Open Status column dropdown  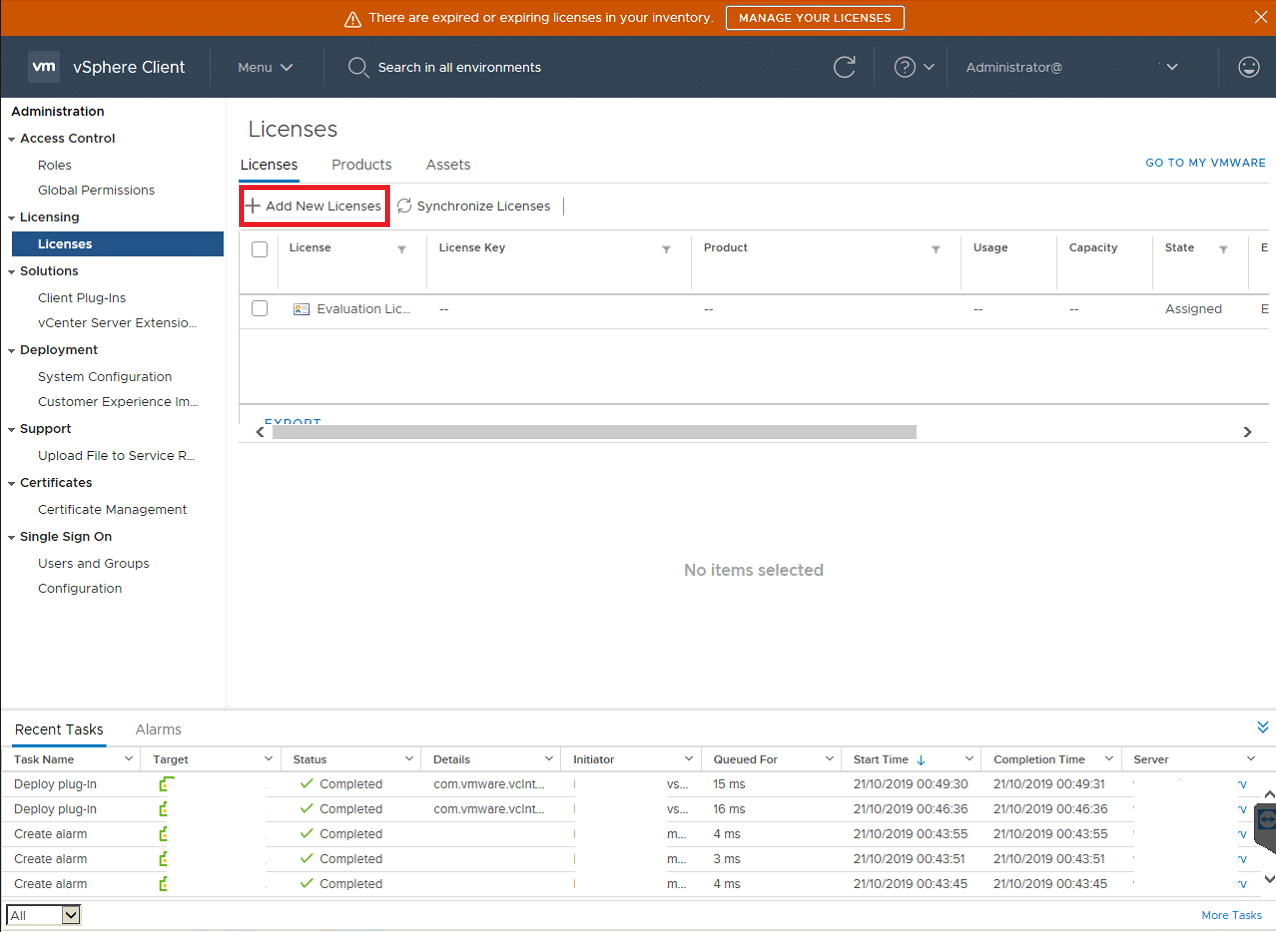tap(408, 759)
